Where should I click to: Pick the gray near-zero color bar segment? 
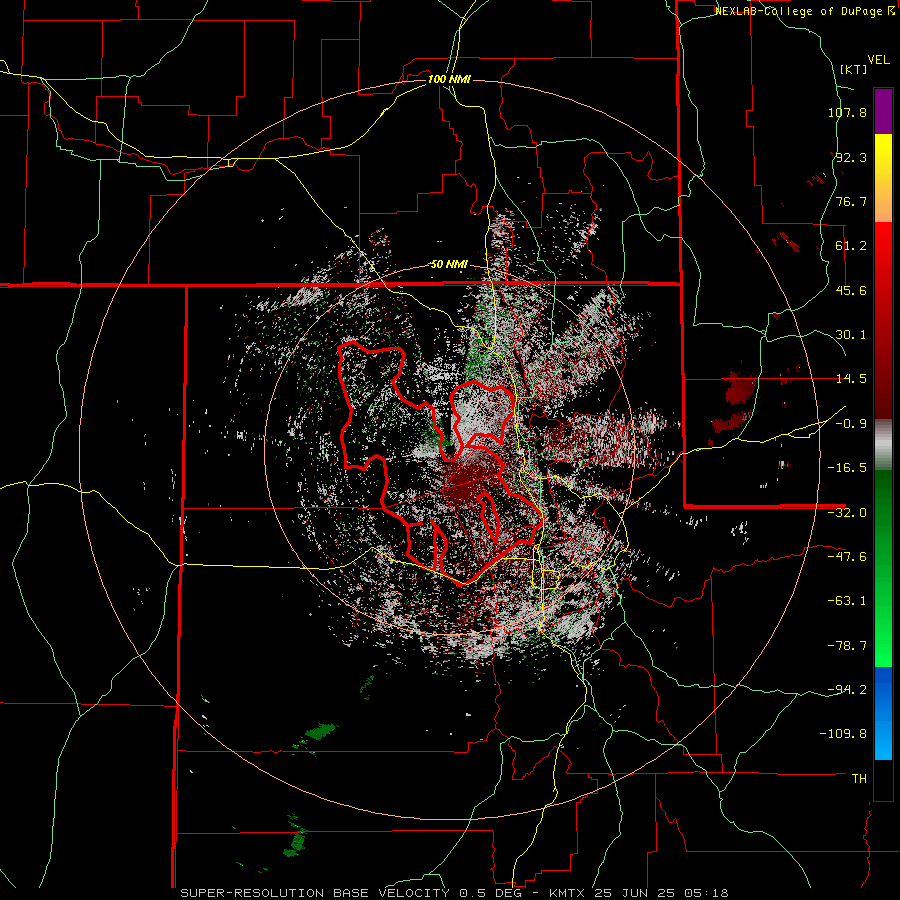pyautogui.click(x=883, y=445)
